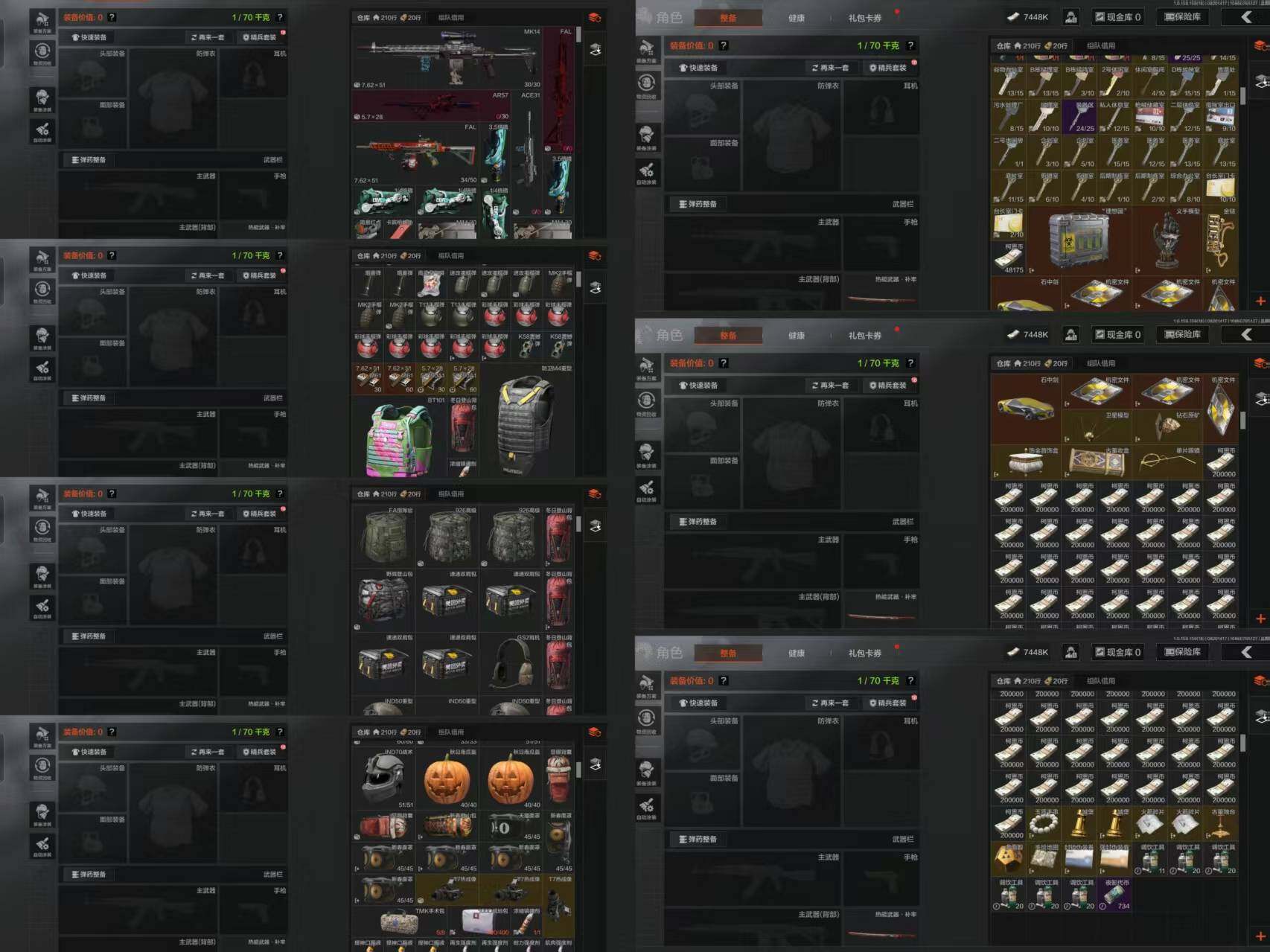Image resolution: width=1270 pixels, height=952 pixels.
Task: Select the MK14 rifle in the warehouse
Action: (x=445, y=56)
